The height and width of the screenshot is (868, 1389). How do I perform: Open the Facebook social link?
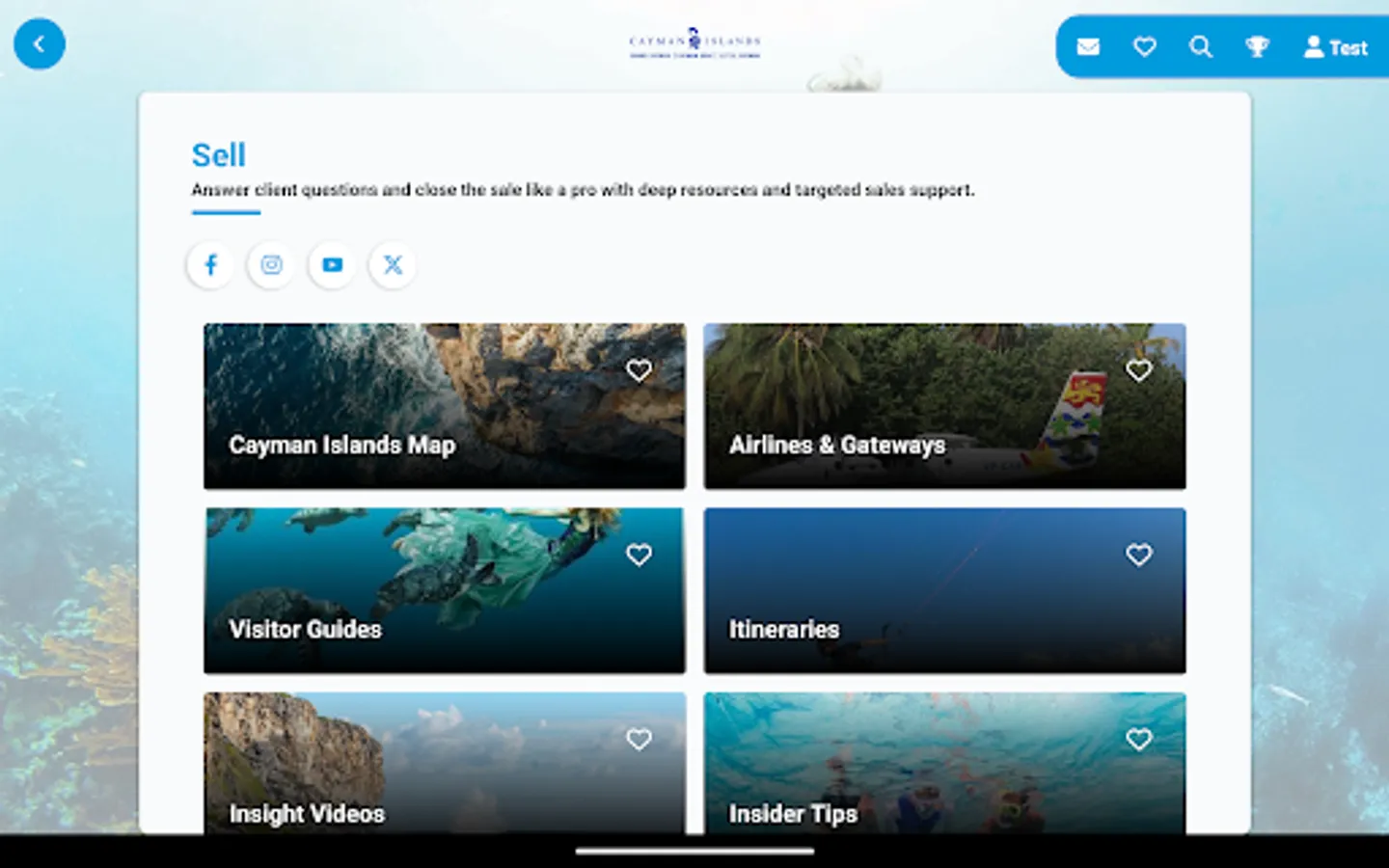[x=210, y=264]
